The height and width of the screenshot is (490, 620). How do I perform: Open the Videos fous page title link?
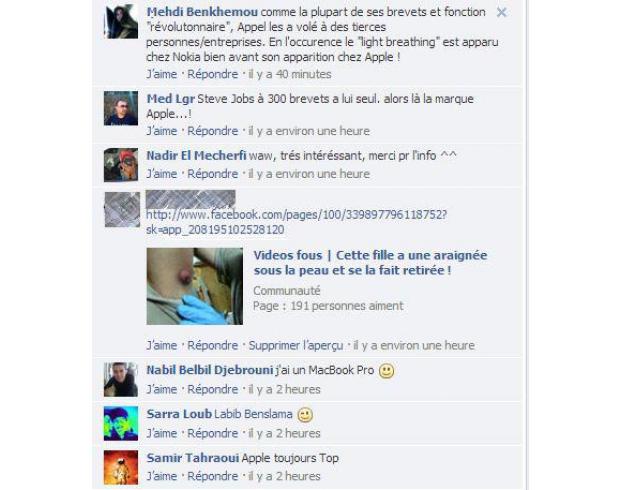click(370, 263)
